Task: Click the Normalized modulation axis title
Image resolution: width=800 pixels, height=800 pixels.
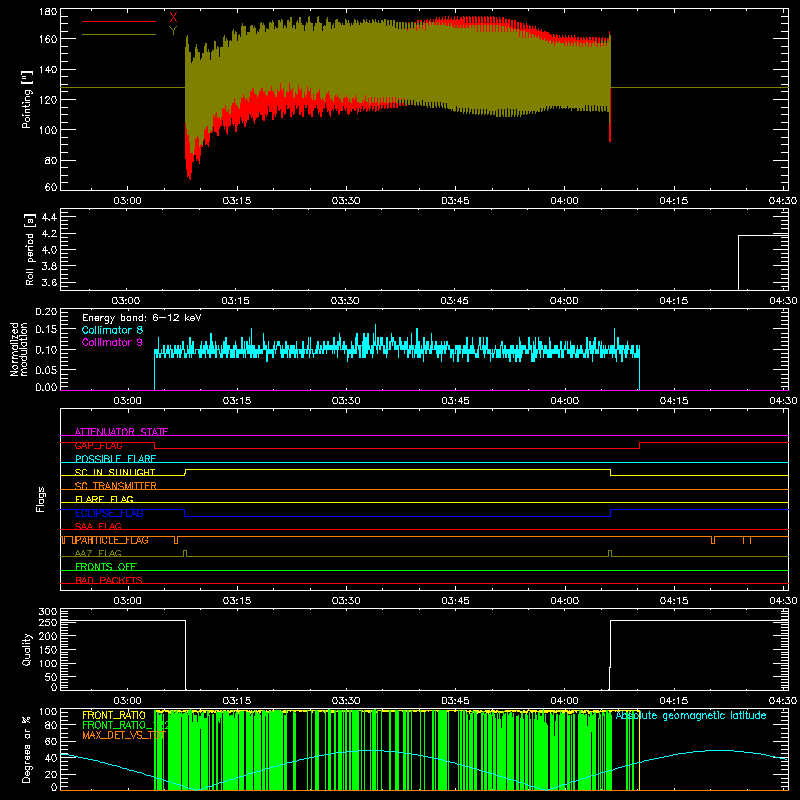Action: coord(19,349)
